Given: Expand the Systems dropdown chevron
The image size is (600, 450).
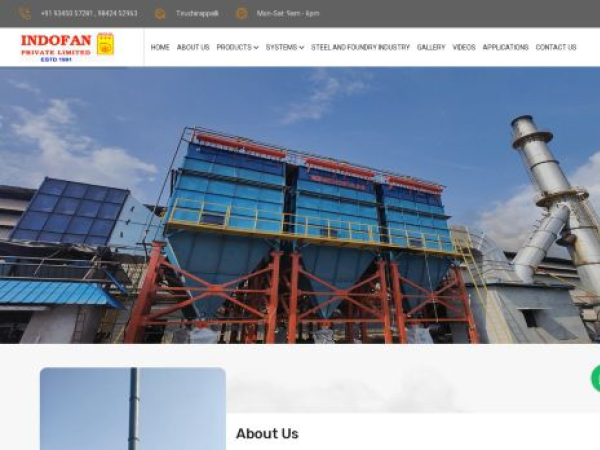Looking at the screenshot, I should point(302,47).
